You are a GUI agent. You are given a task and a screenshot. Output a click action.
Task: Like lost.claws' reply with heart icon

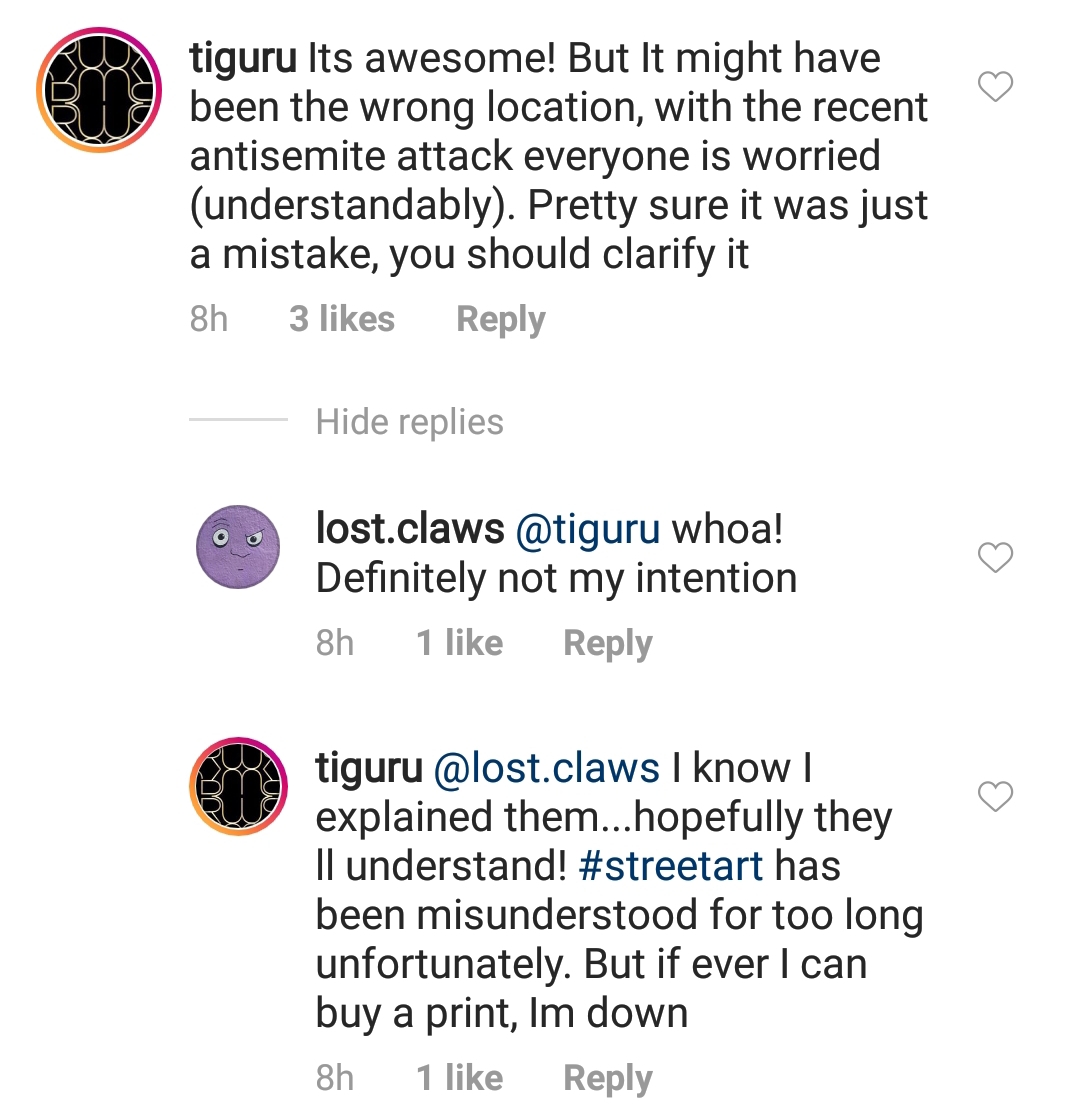(995, 558)
